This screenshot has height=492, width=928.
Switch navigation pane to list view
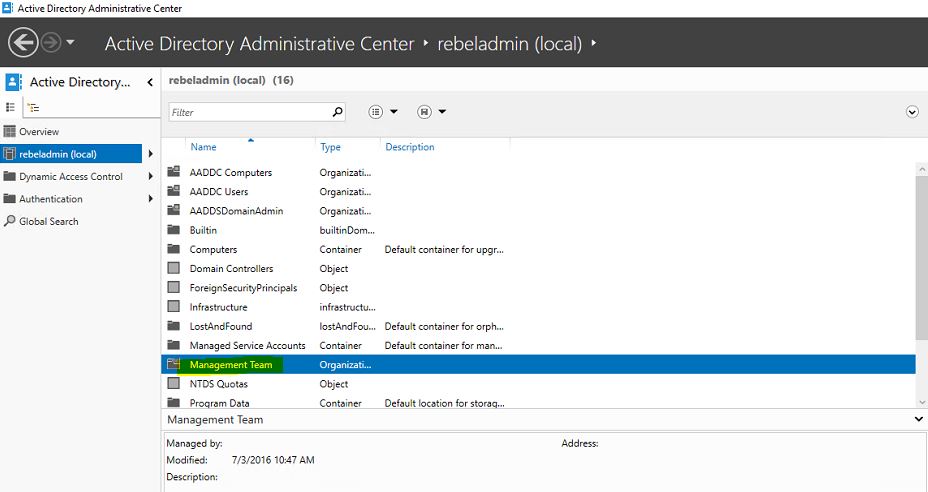(11, 107)
